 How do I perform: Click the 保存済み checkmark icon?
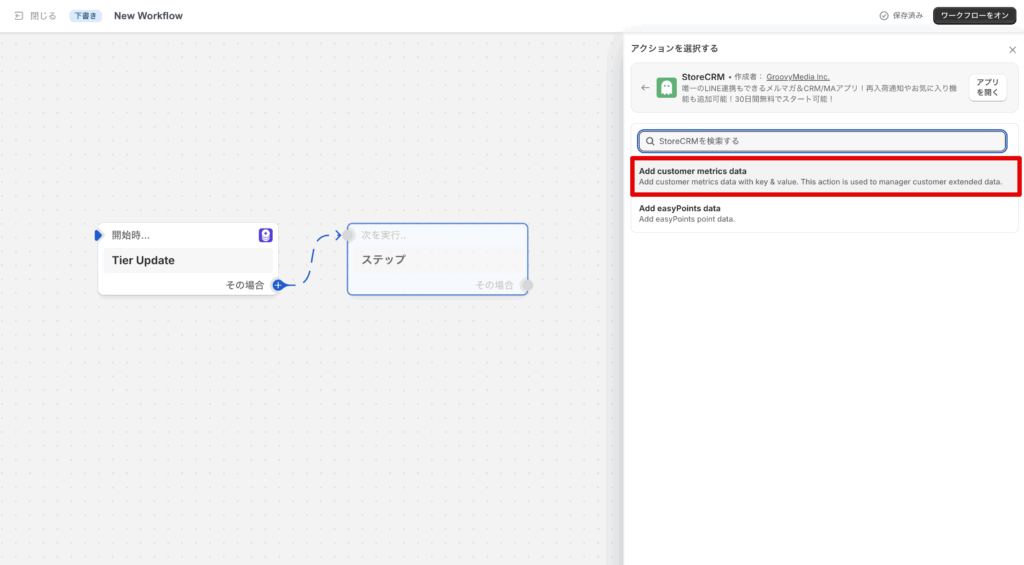pos(884,16)
